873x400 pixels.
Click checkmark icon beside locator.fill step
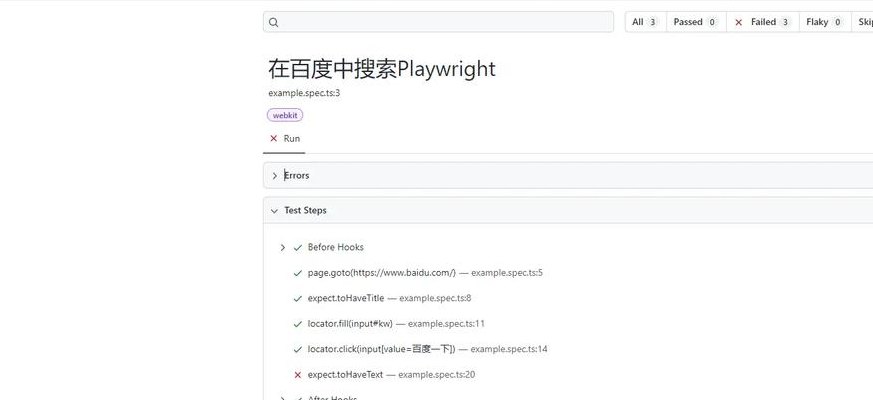coord(297,324)
